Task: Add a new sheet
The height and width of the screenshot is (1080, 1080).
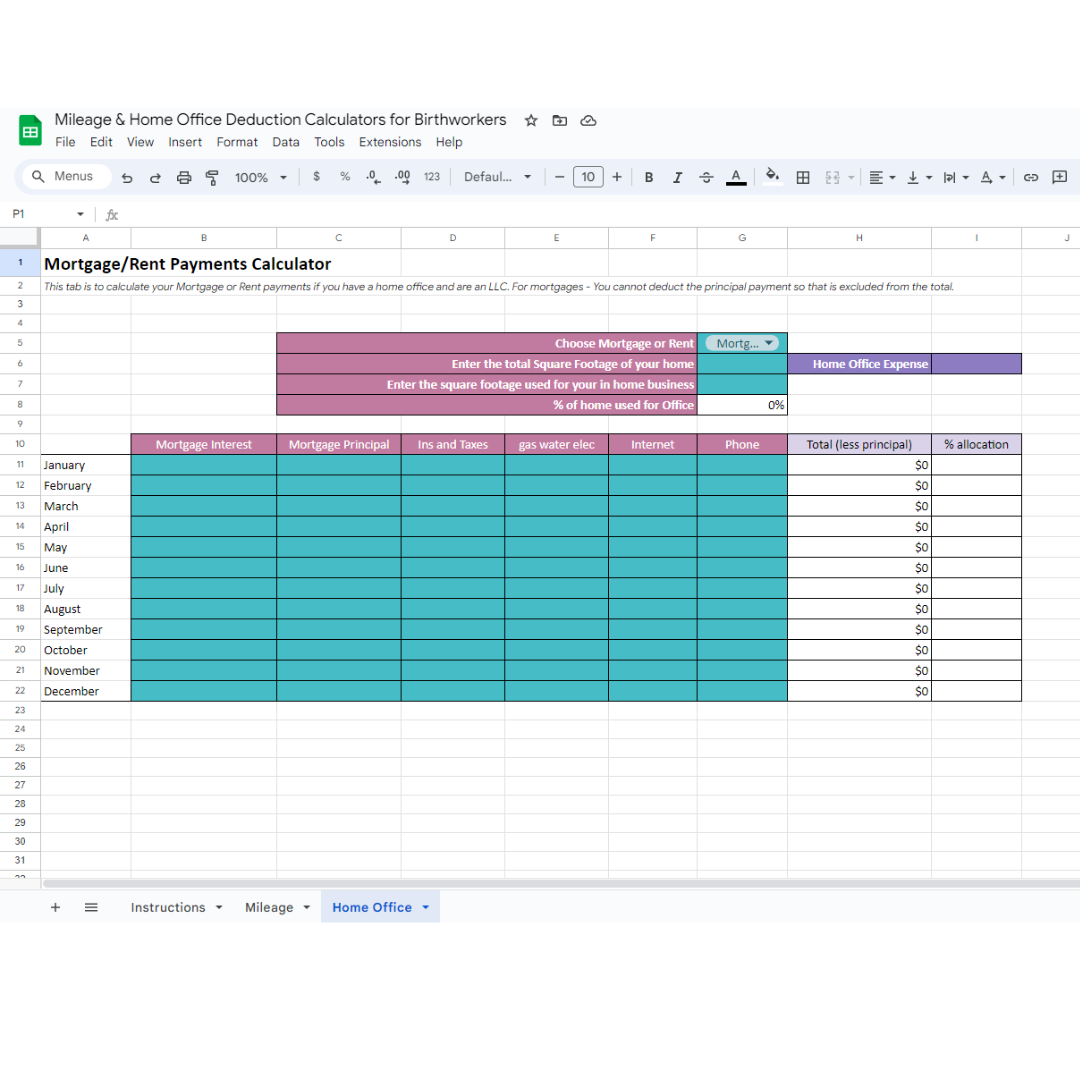Action: pyautogui.click(x=56, y=907)
